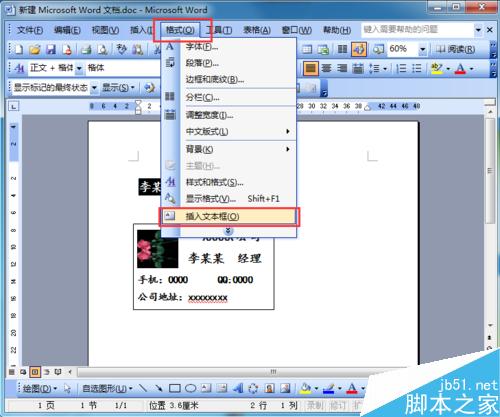Viewport: 500px width, 417px height.
Task: Open the 显示(S) reviewing menu
Action: pyautogui.click(x=118, y=88)
